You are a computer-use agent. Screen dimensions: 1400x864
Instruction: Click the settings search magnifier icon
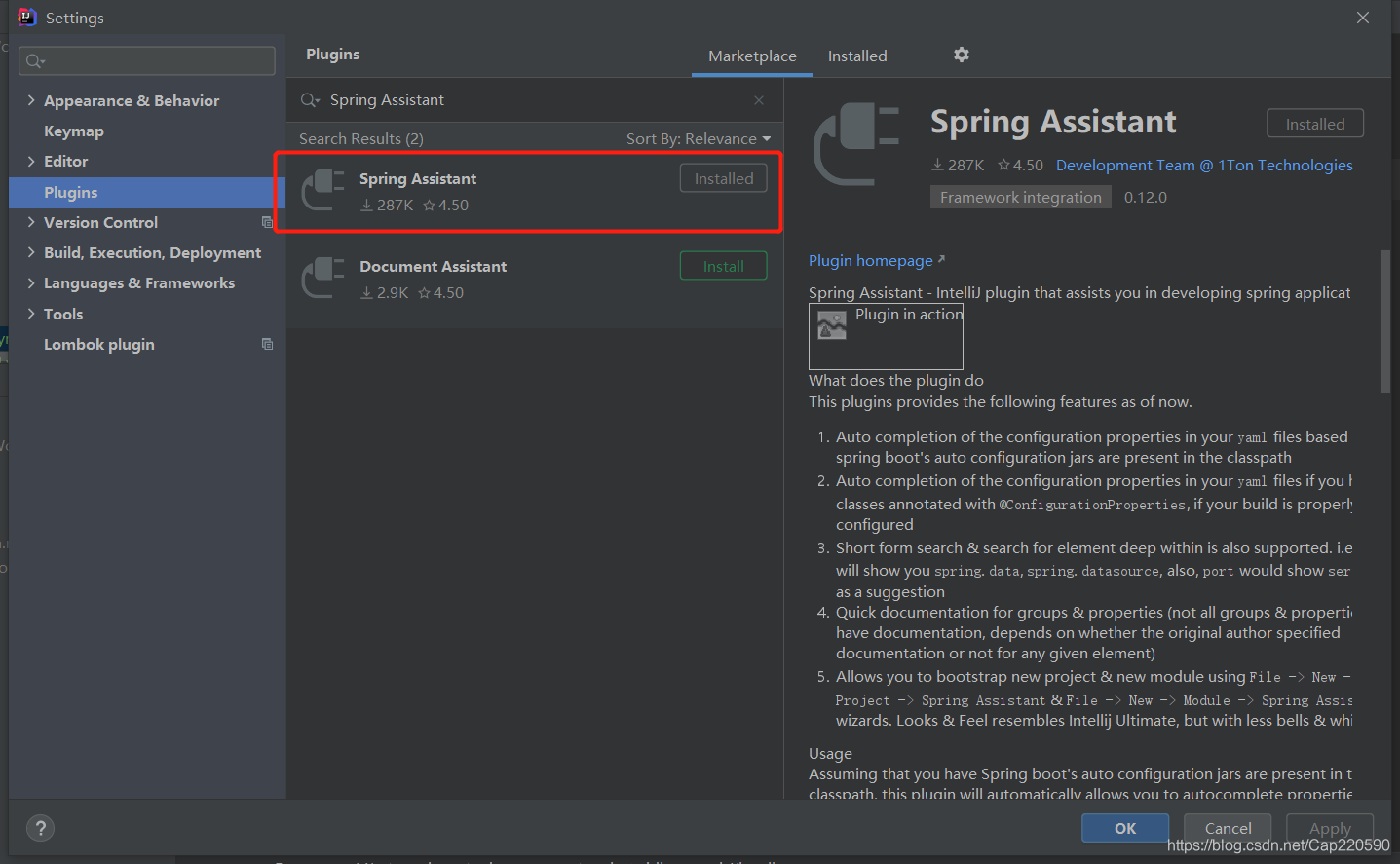pyautogui.click(x=35, y=61)
